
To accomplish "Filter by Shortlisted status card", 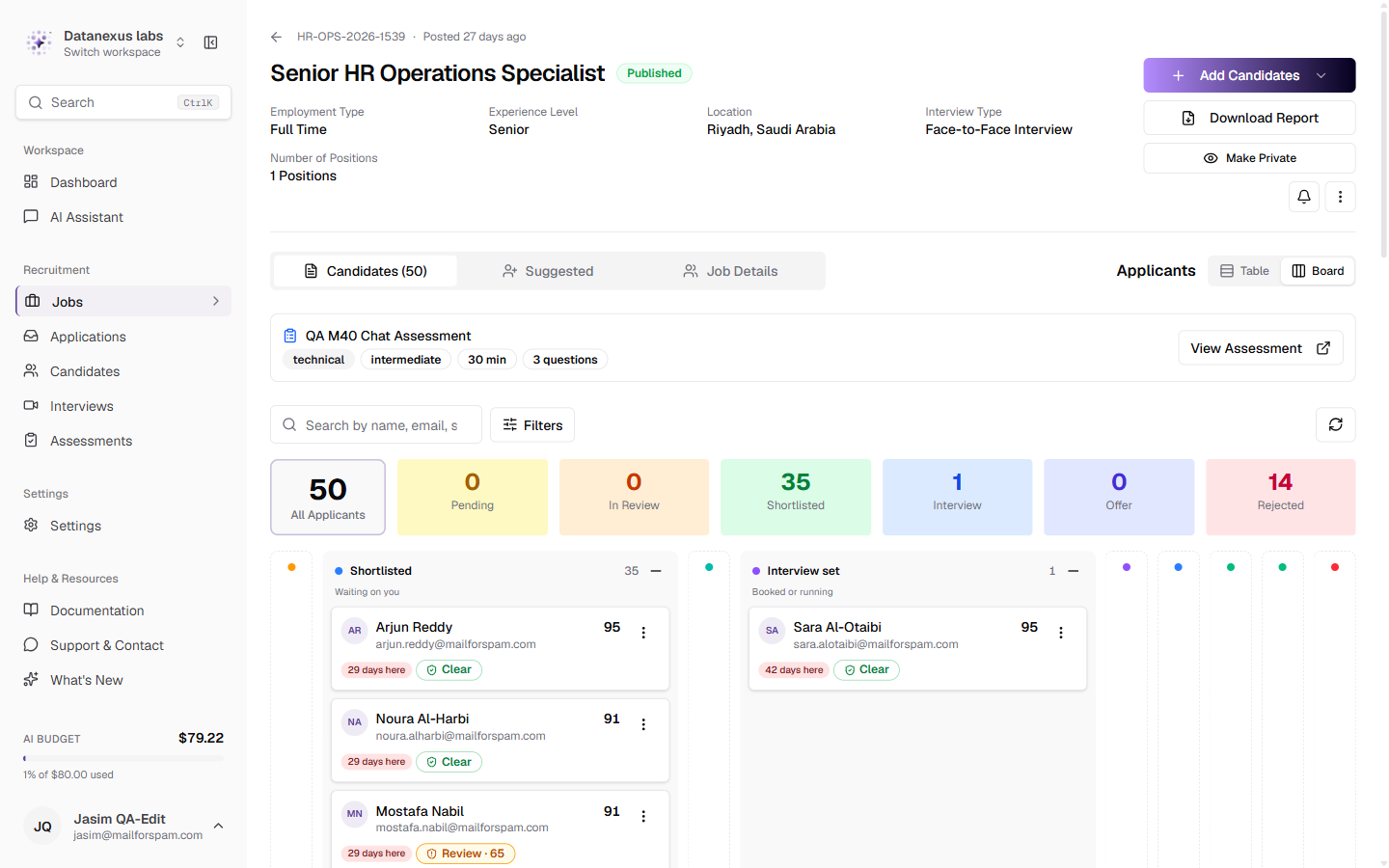I will tap(796, 497).
